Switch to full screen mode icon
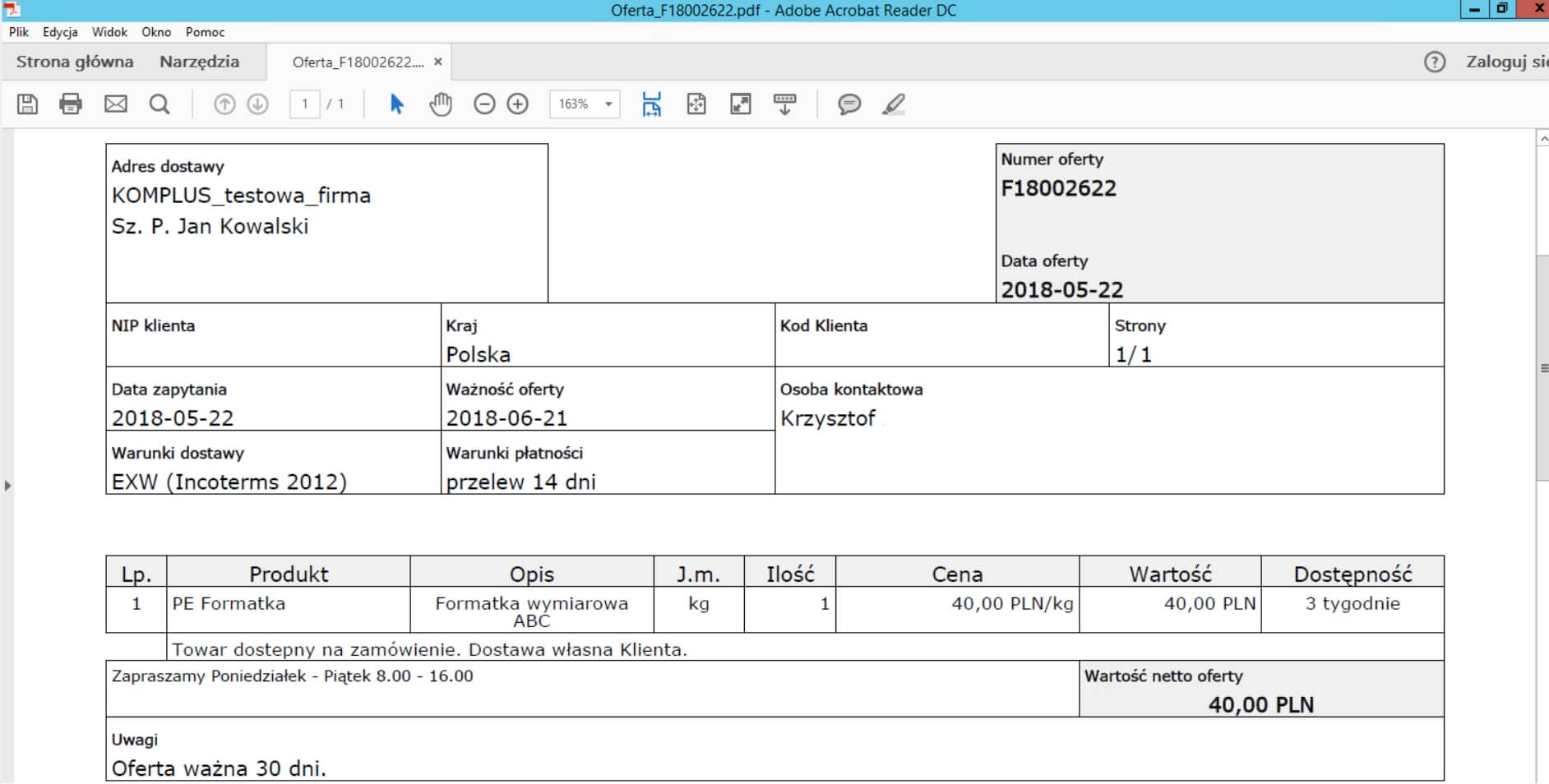The width and height of the screenshot is (1549, 784). coord(741,104)
